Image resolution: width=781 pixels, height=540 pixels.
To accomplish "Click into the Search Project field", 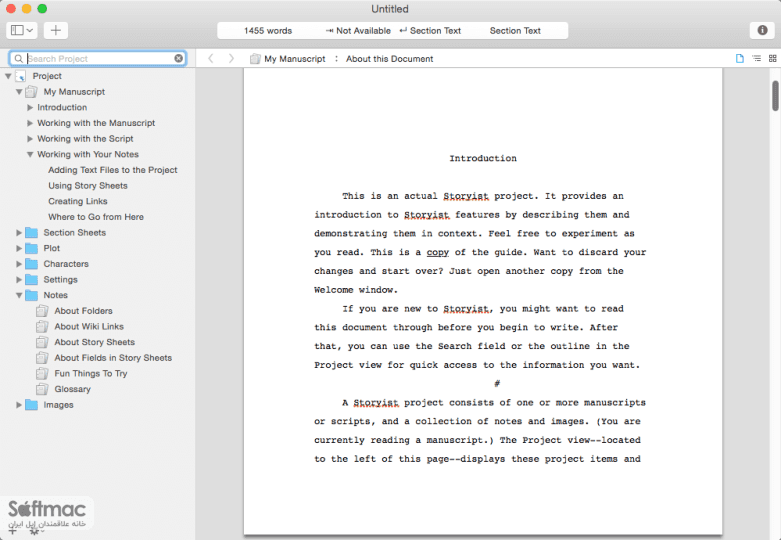I will click(x=100, y=58).
